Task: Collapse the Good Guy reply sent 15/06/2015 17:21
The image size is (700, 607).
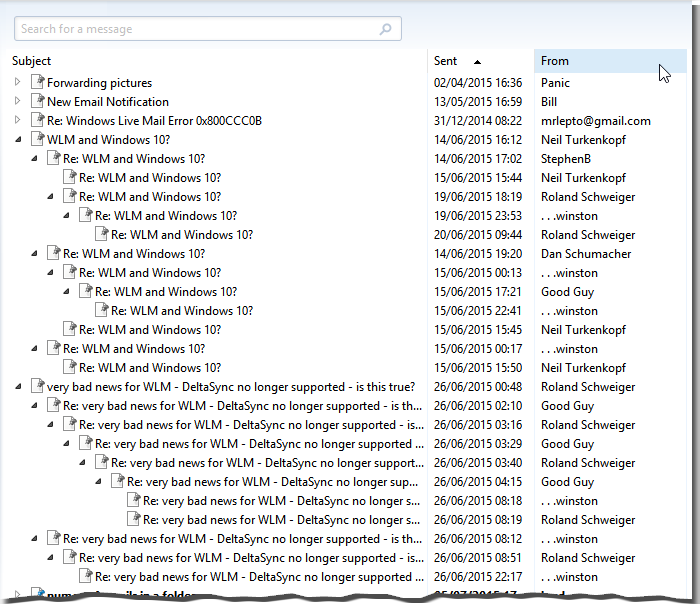Action: (67, 292)
